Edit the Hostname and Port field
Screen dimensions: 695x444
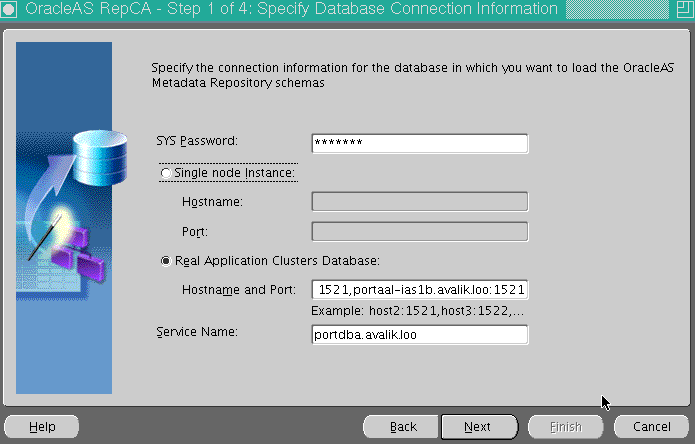(x=420, y=290)
